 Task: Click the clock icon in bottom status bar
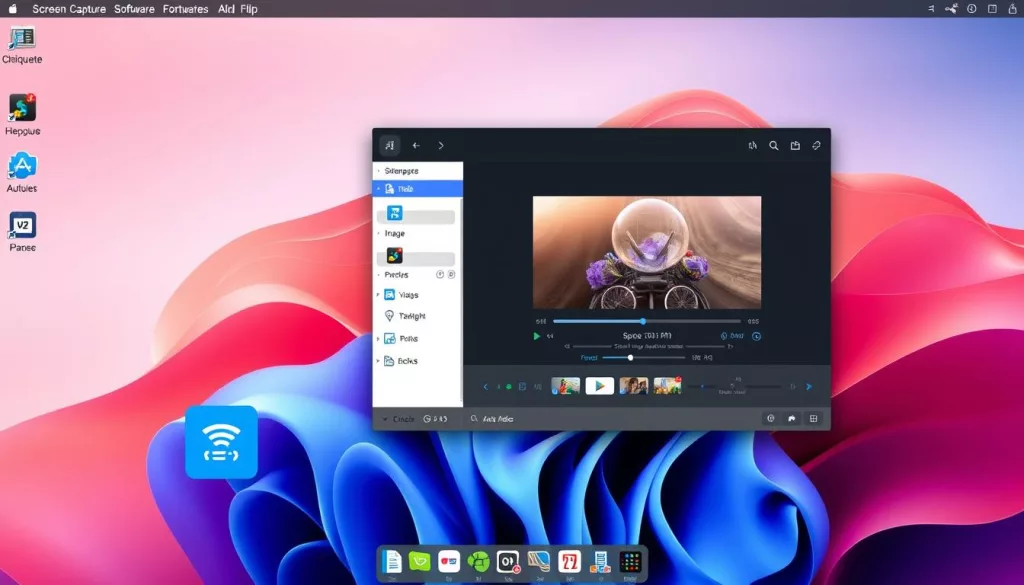[427, 419]
